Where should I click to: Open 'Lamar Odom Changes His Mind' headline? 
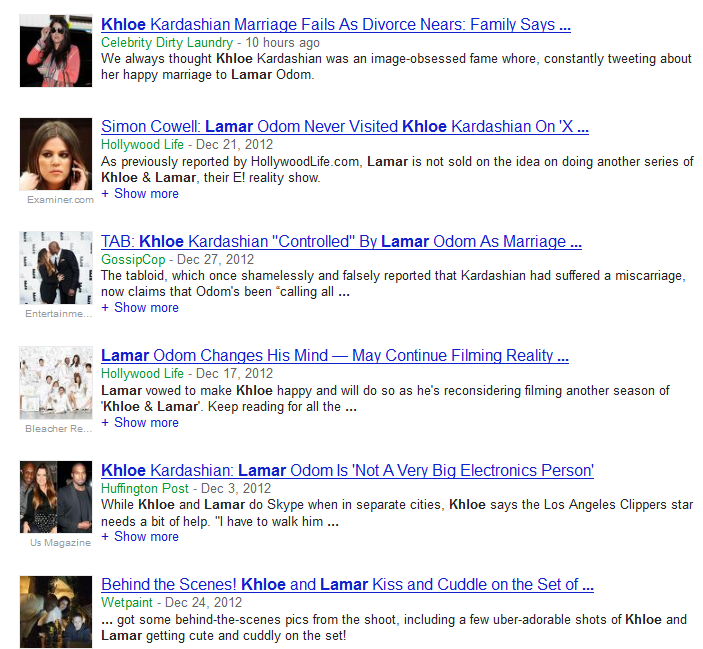coord(335,355)
